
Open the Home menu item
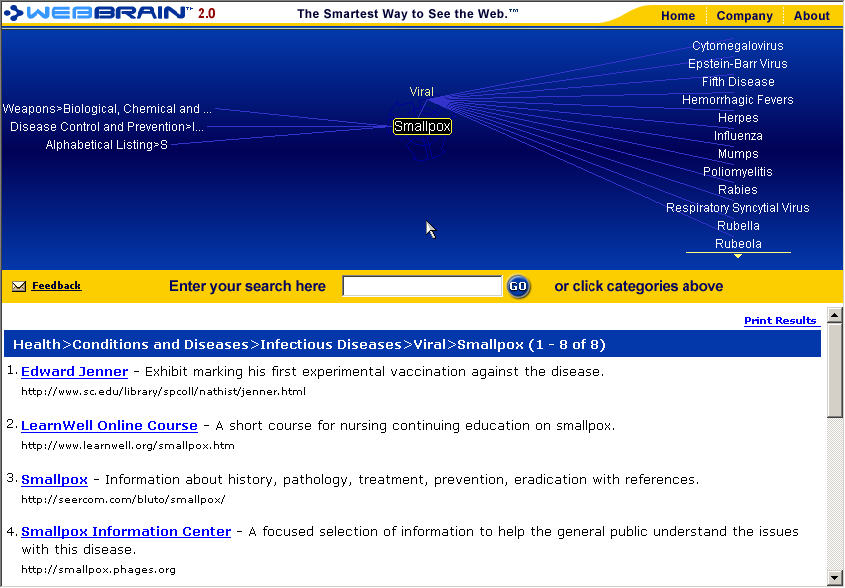tap(678, 16)
